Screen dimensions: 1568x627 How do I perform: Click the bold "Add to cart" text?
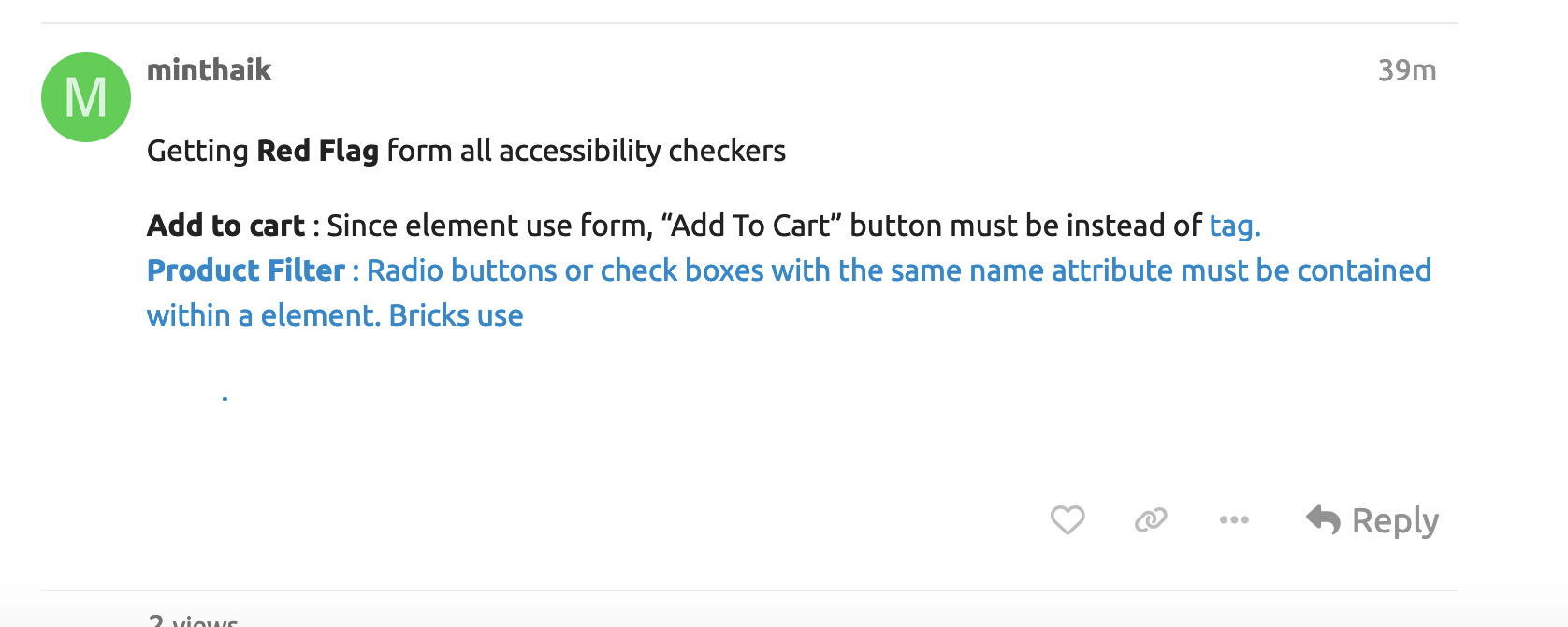click(x=225, y=226)
